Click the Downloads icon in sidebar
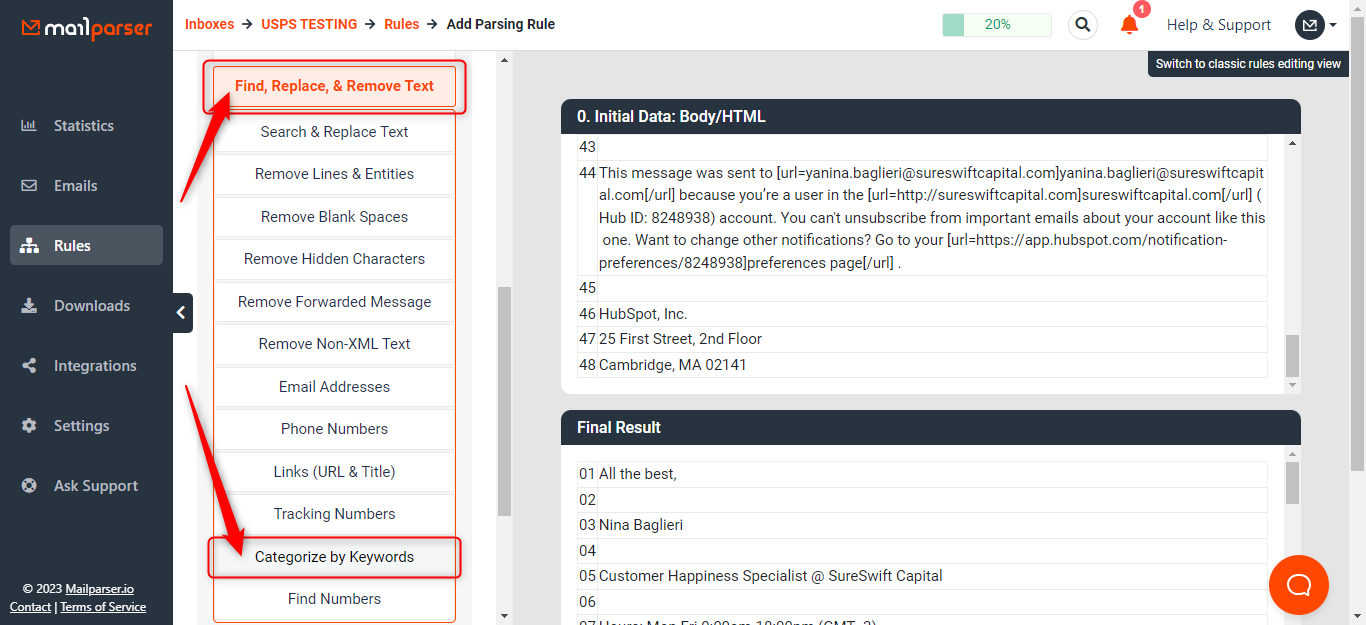 pos(30,306)
